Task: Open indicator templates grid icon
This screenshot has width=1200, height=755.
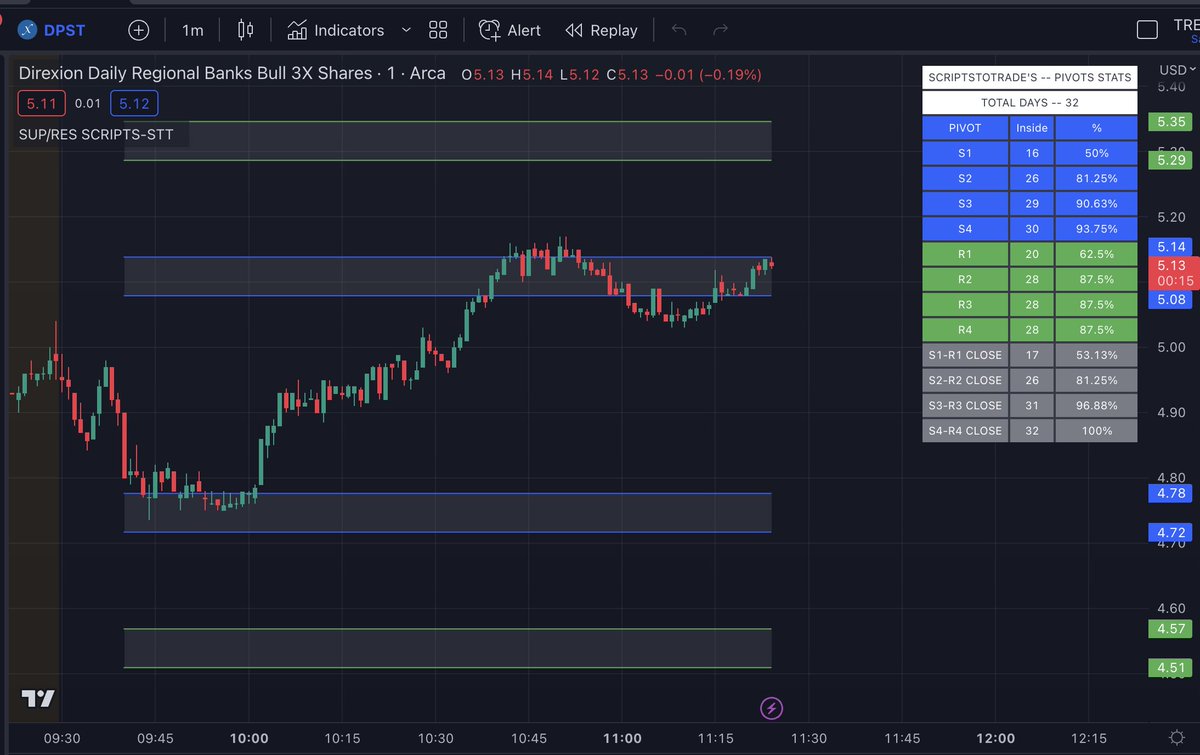Action: pos(438,30)
